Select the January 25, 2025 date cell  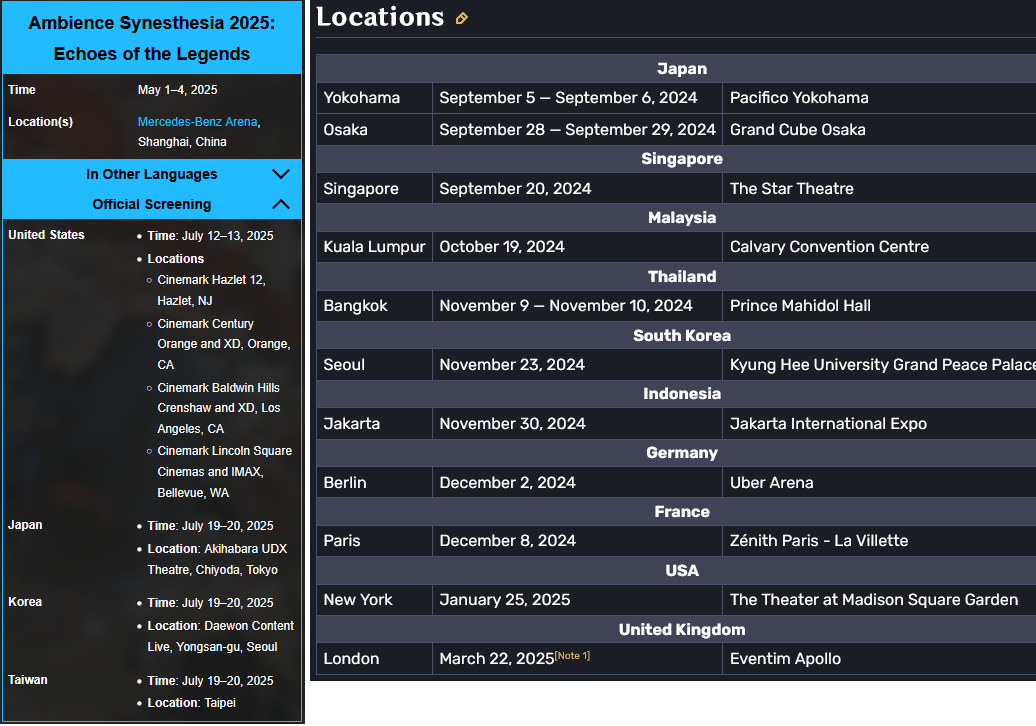click(x=577, y=600)
